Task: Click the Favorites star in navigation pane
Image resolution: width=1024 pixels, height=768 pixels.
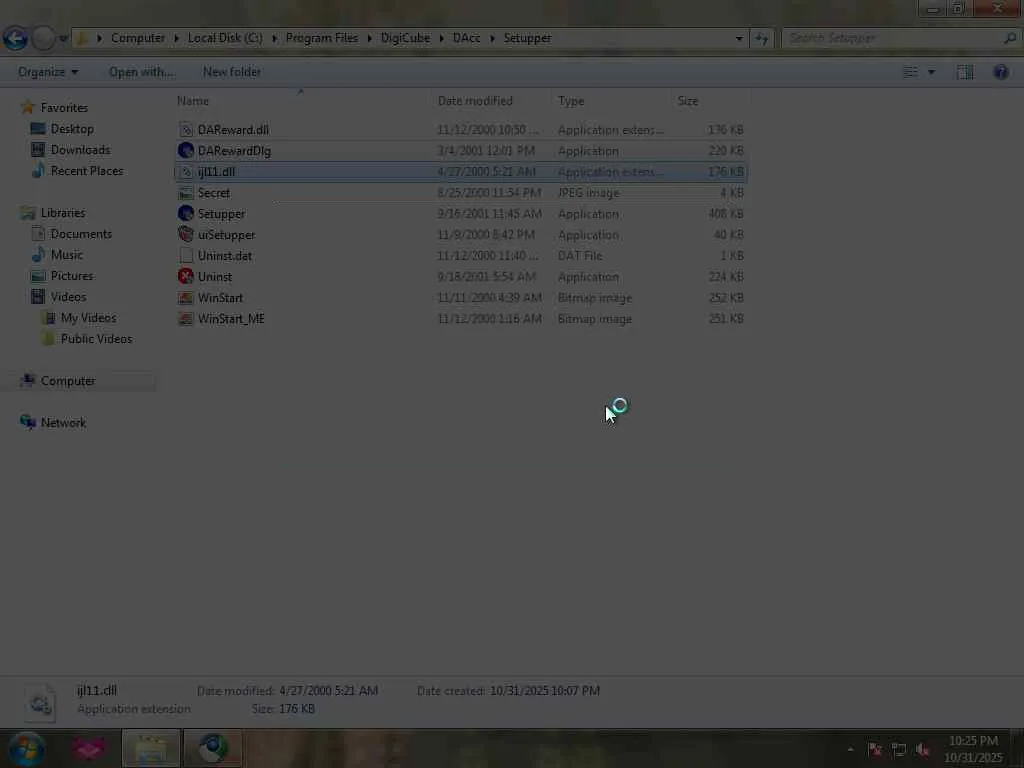Action: (x=27, y=107)
